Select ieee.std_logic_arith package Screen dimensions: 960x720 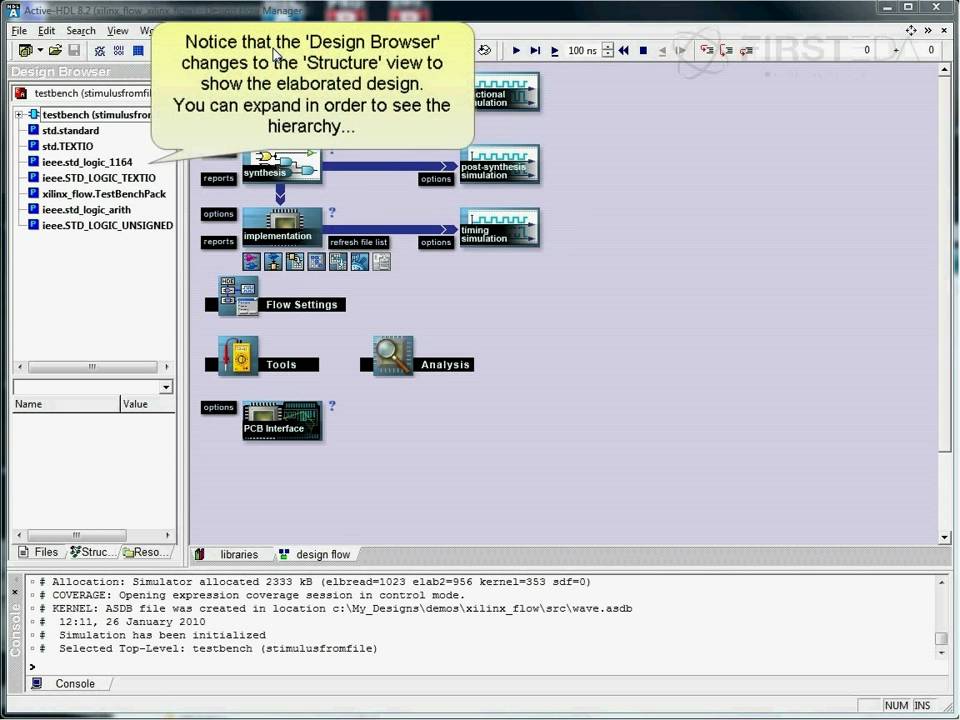coord(86,210)
